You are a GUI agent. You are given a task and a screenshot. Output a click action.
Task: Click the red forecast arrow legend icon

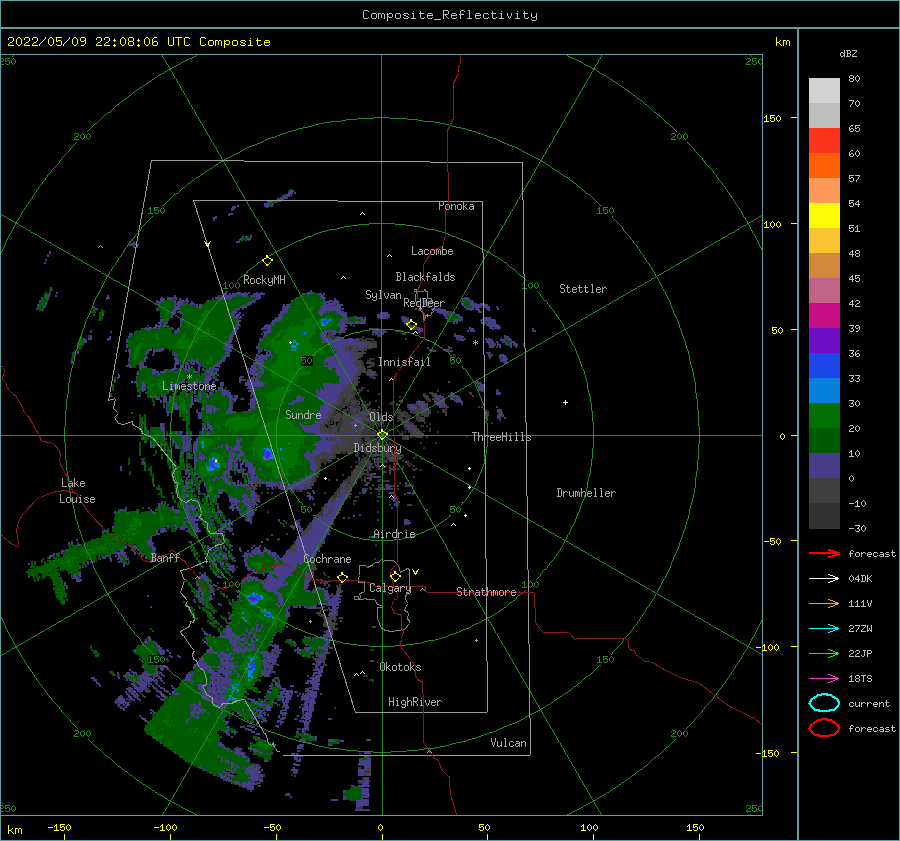(824, 553)
